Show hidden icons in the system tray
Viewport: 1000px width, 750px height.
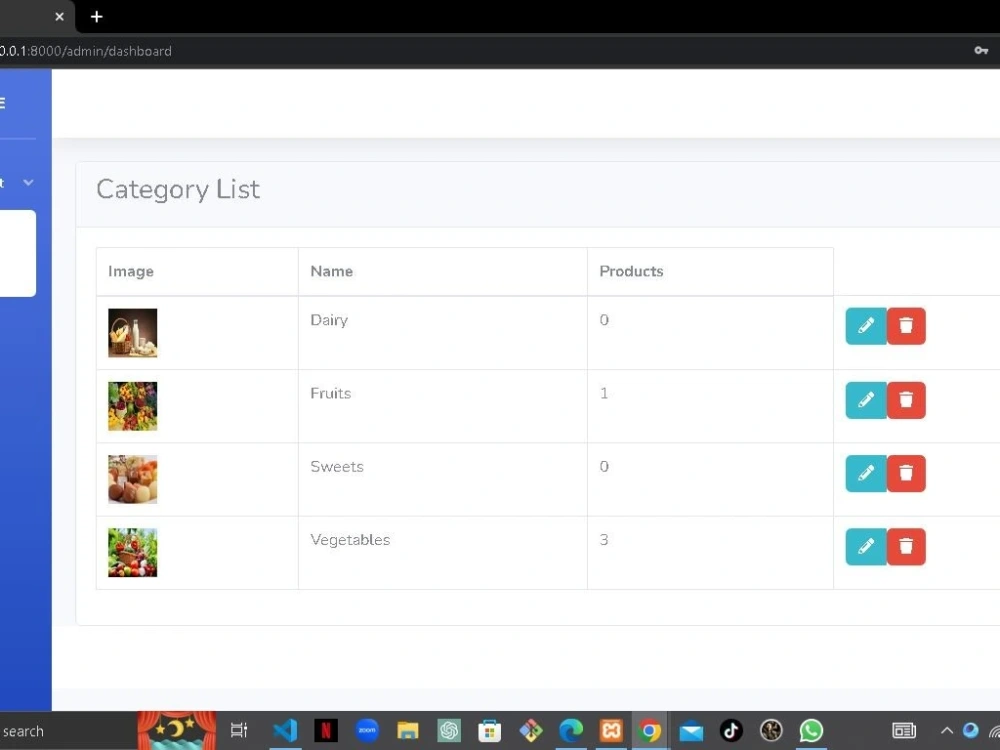[x=946, y=731]
